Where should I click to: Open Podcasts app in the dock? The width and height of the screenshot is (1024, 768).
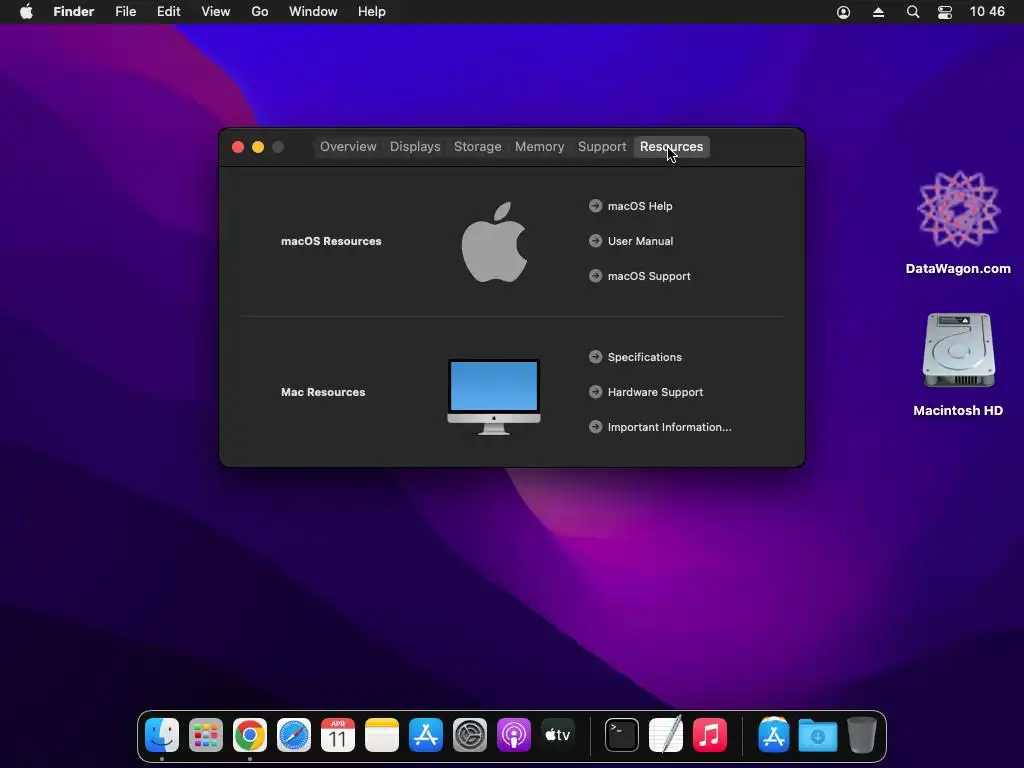(514, 735)
